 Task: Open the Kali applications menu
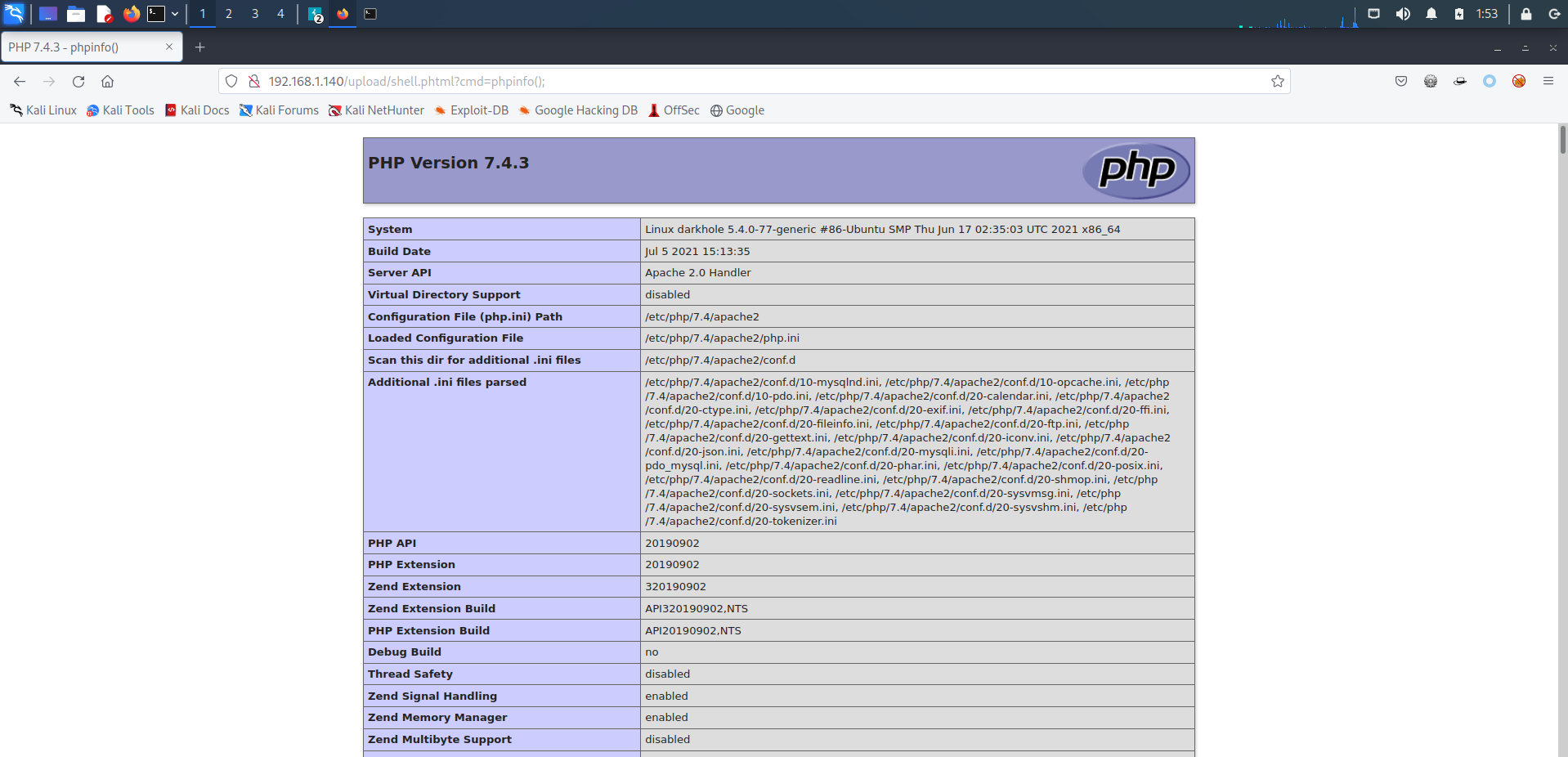15,13
